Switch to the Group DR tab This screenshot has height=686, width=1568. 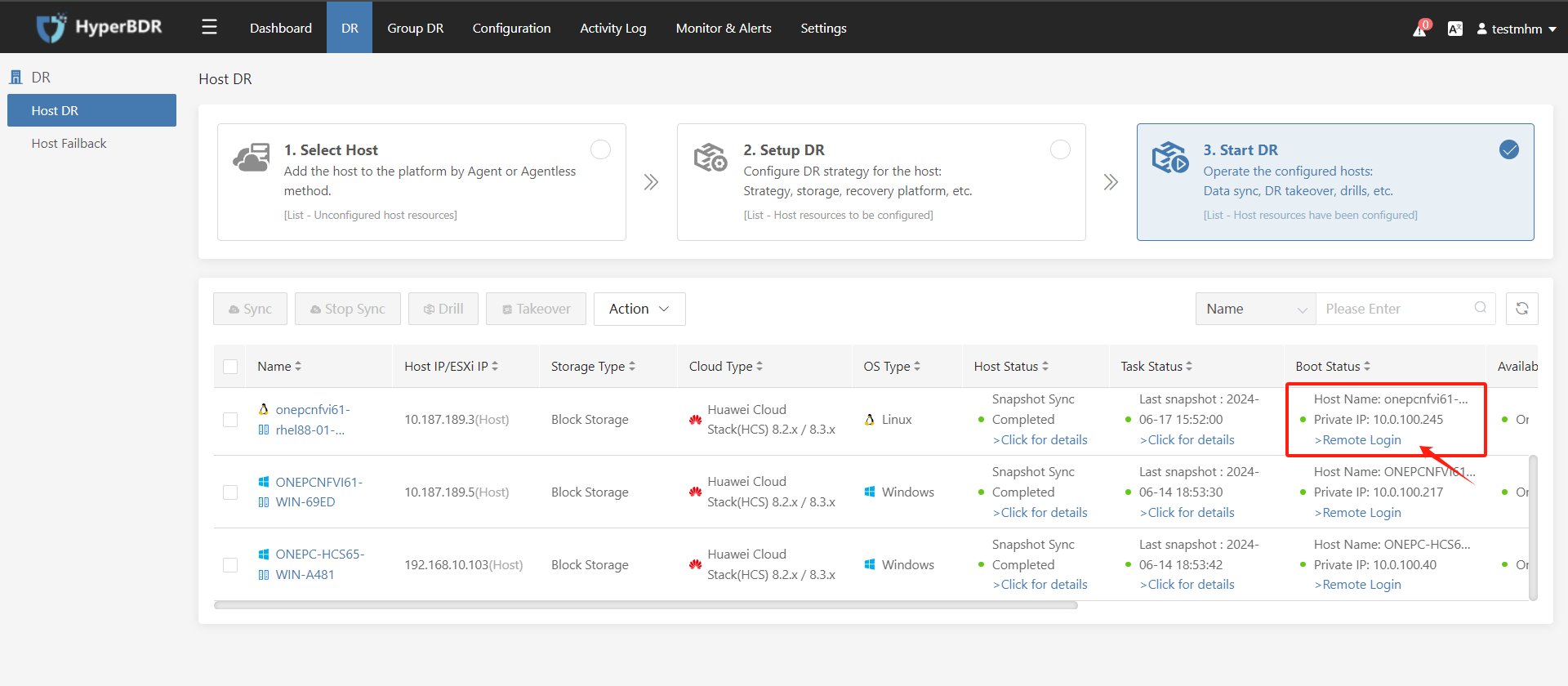click(415, 28)
